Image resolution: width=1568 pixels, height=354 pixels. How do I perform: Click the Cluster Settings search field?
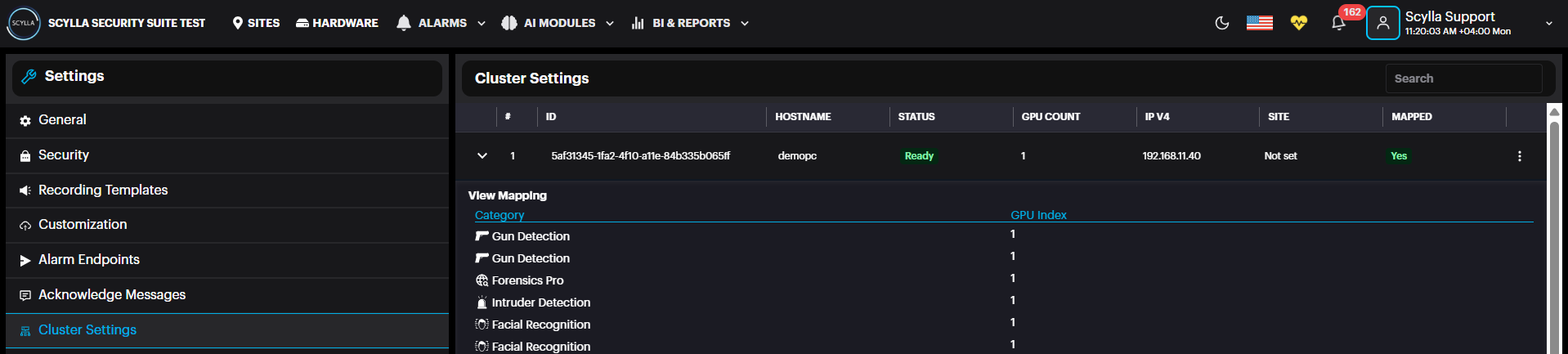click(x=1463, y=78)
